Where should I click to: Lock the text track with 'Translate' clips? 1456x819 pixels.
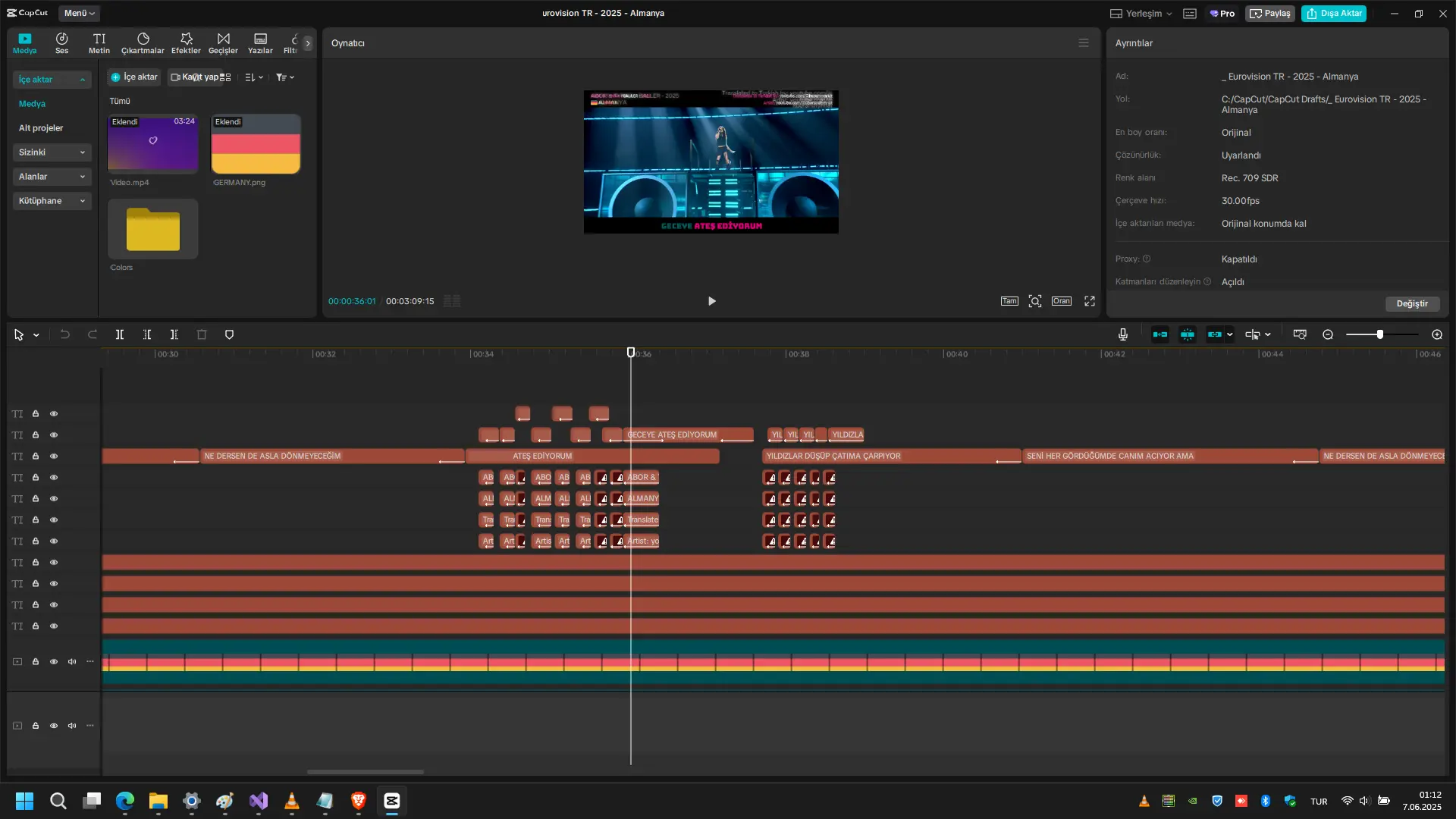[36, 520]
